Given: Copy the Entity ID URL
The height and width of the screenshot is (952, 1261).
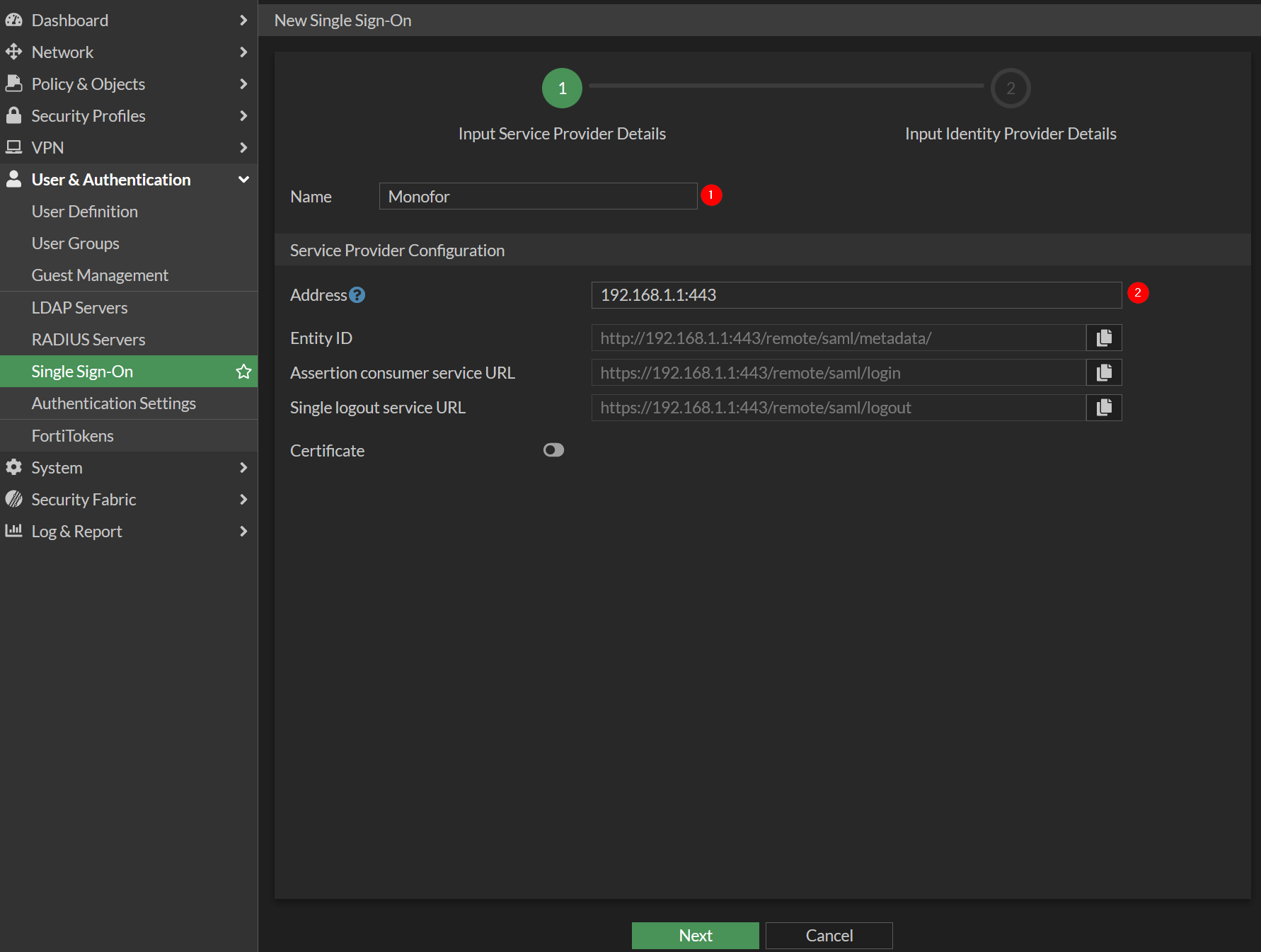Looking at the screenshot, I should (1104, 338).
